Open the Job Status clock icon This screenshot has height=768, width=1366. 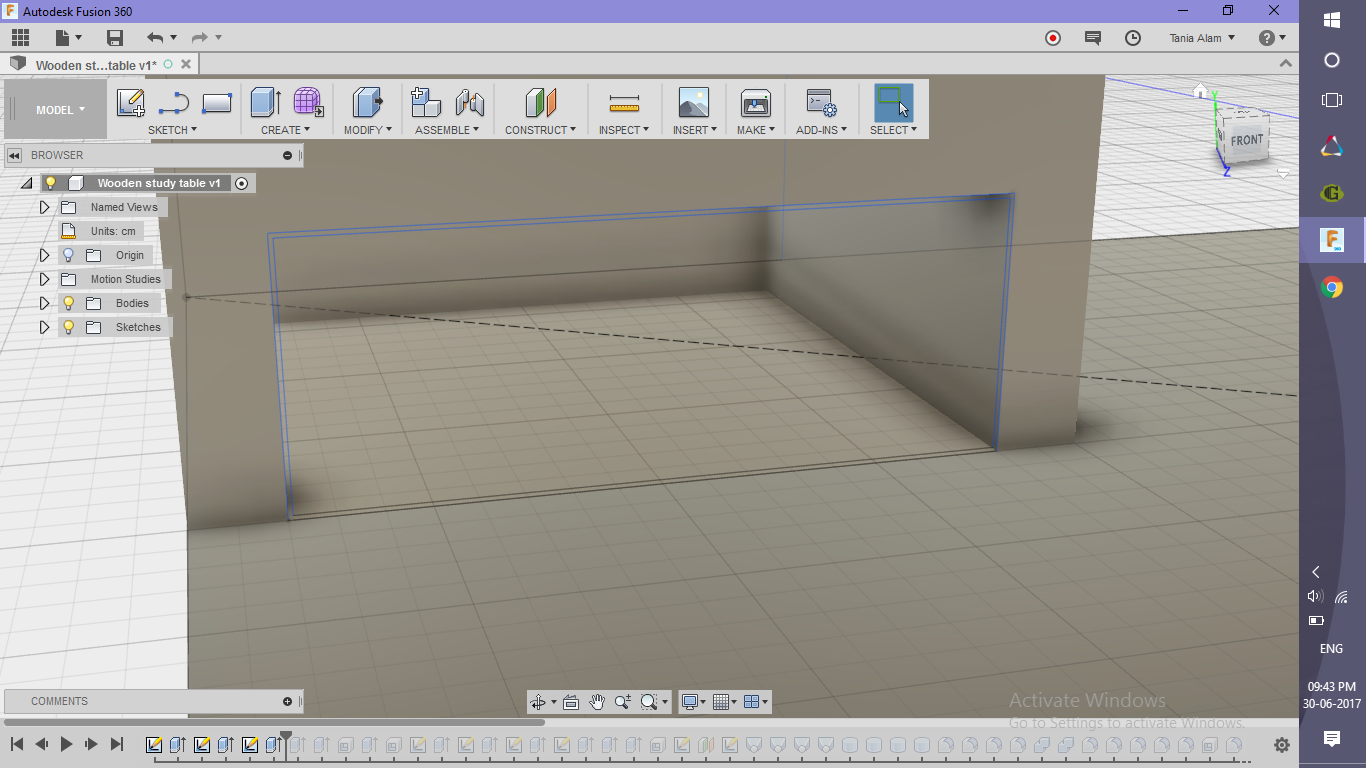(1133, 38)
